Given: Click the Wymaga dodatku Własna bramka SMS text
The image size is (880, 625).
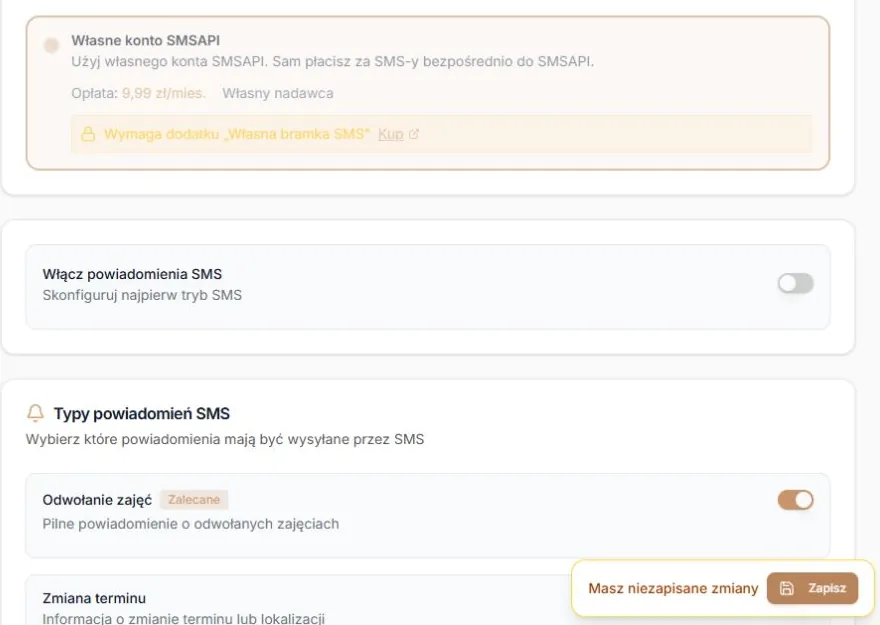Looking at the screenshot, I should [x=237, y=134].
